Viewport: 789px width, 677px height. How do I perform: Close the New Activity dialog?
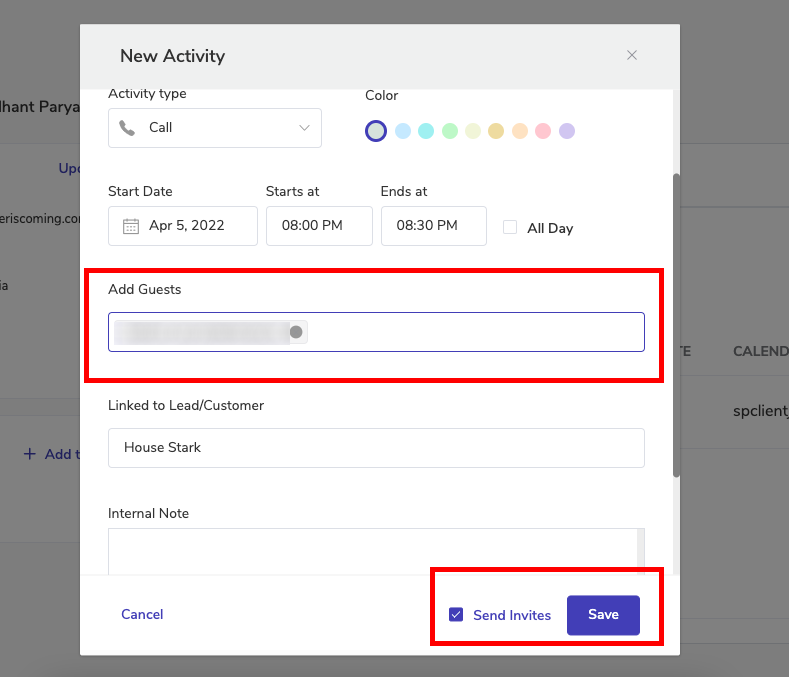632,56
